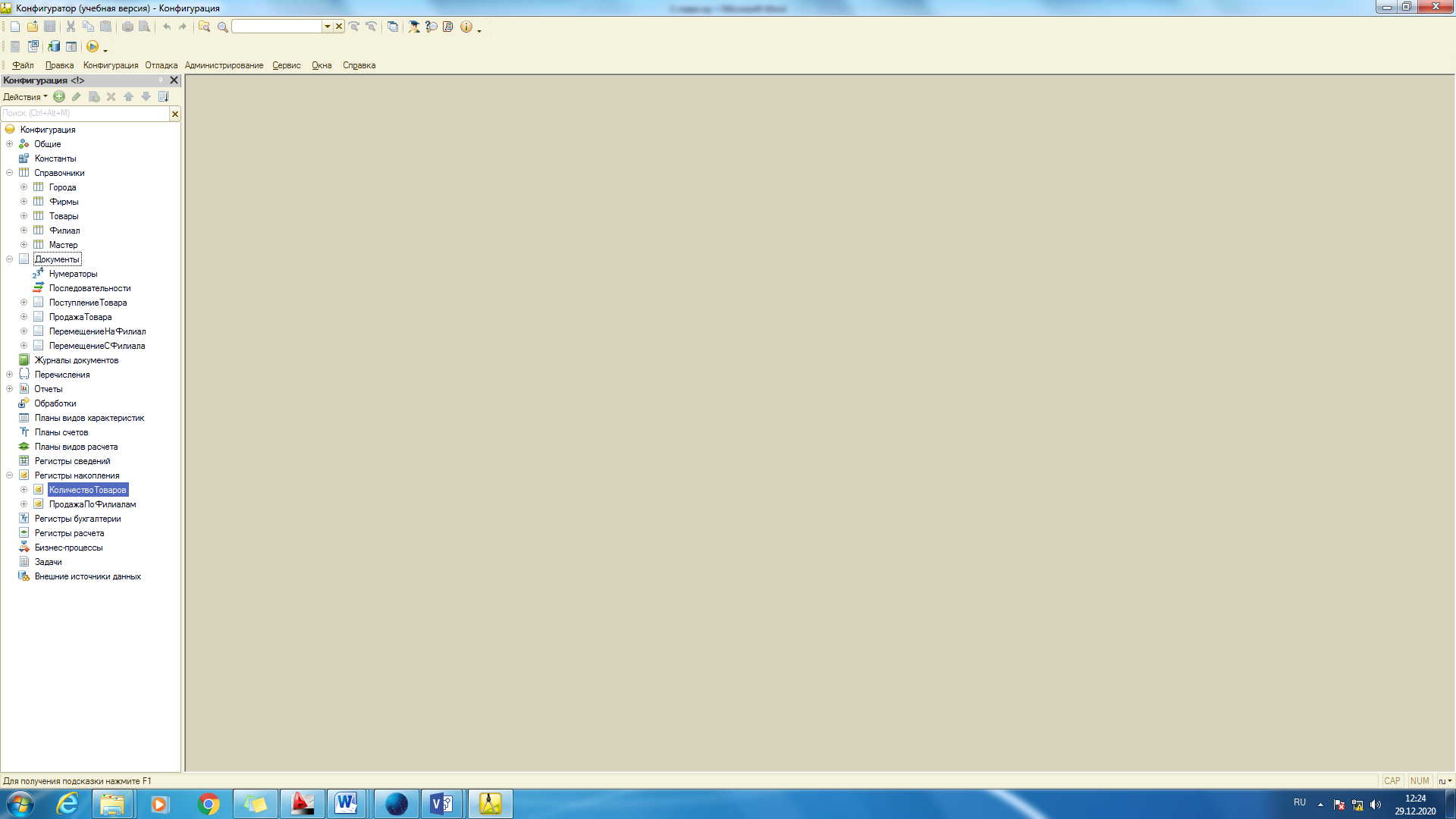
Task: Expand the Отчеты tree node
Action: point(10,389)
